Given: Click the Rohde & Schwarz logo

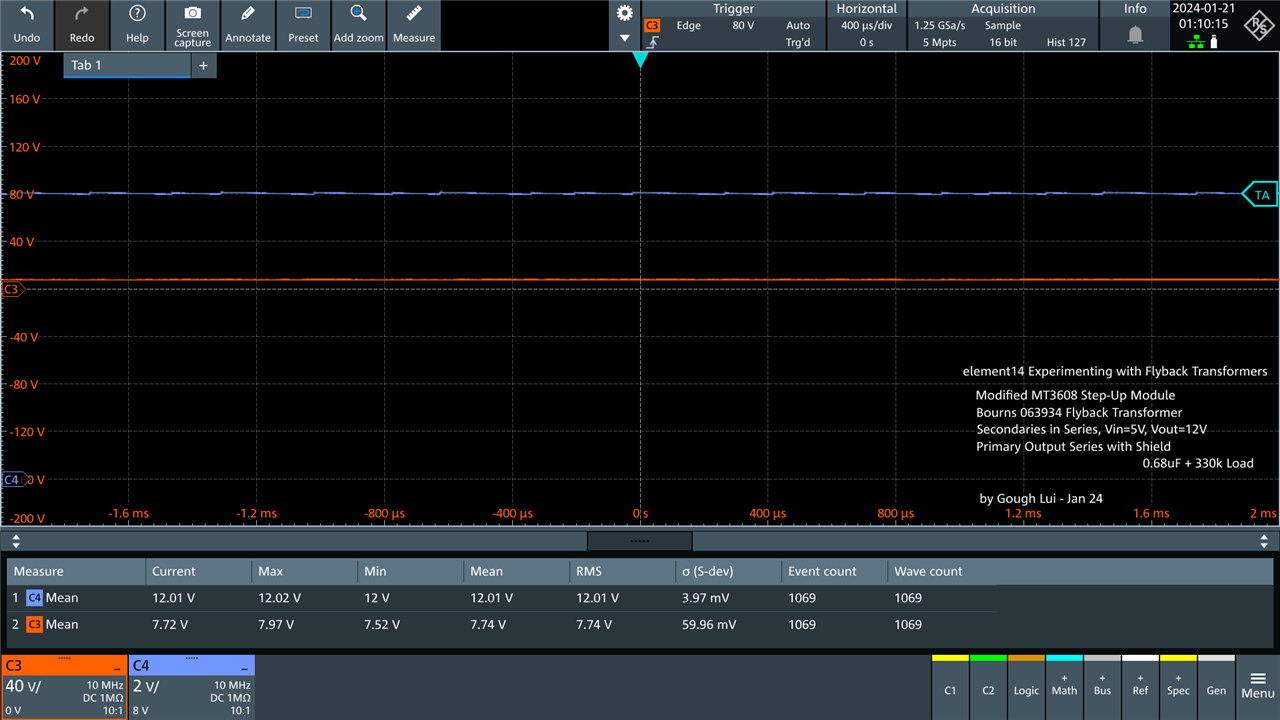Looking at the screenshot, I should [x=1257, y=25].
